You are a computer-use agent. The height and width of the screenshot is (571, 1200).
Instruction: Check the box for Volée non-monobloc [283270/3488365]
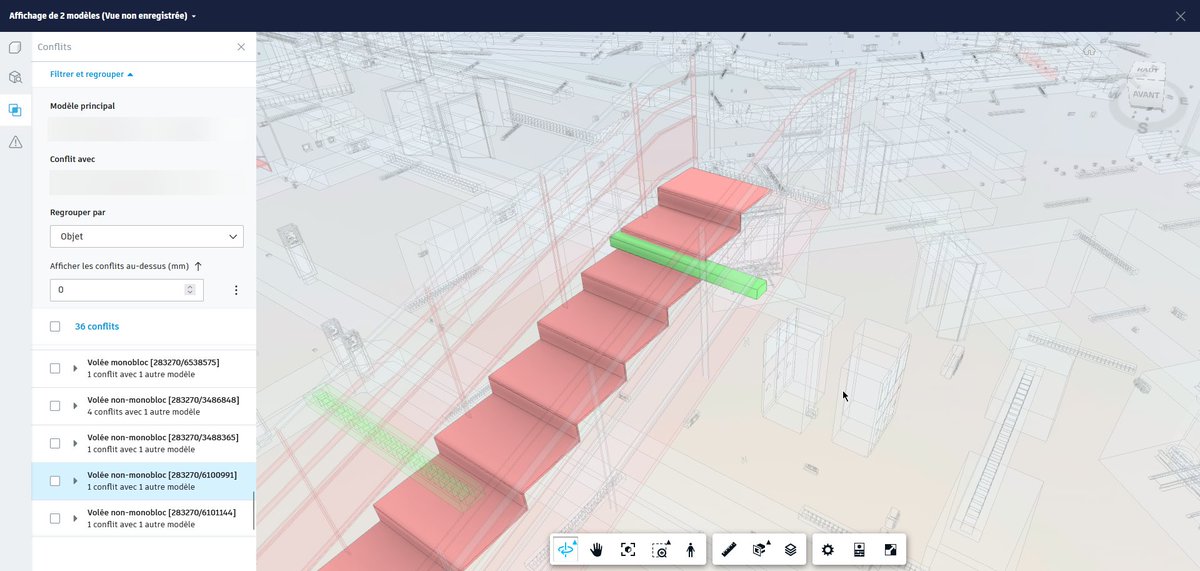coord(55,443)
